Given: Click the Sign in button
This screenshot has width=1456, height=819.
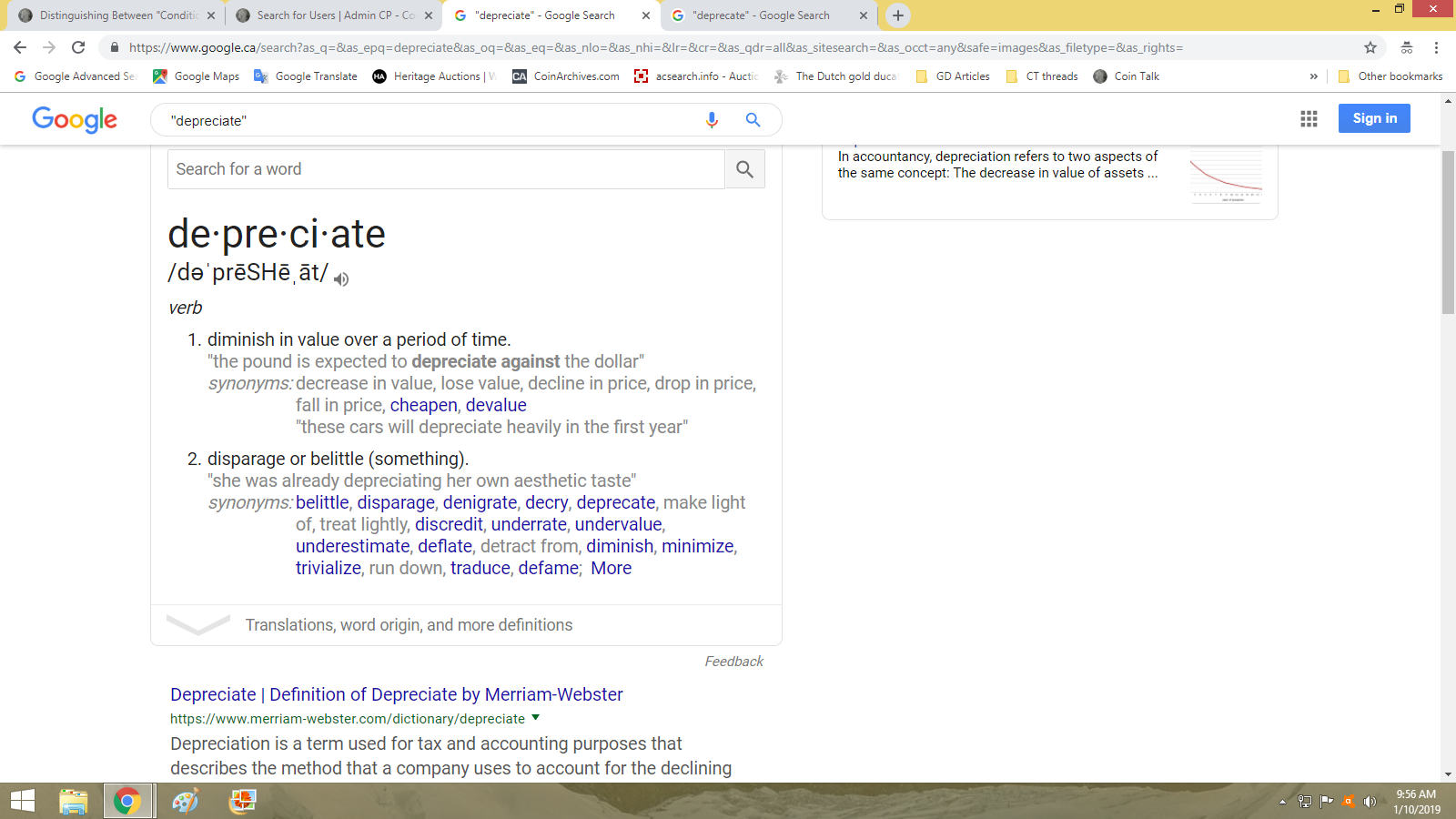Looking at the screenshot, I should point(1374,118).
